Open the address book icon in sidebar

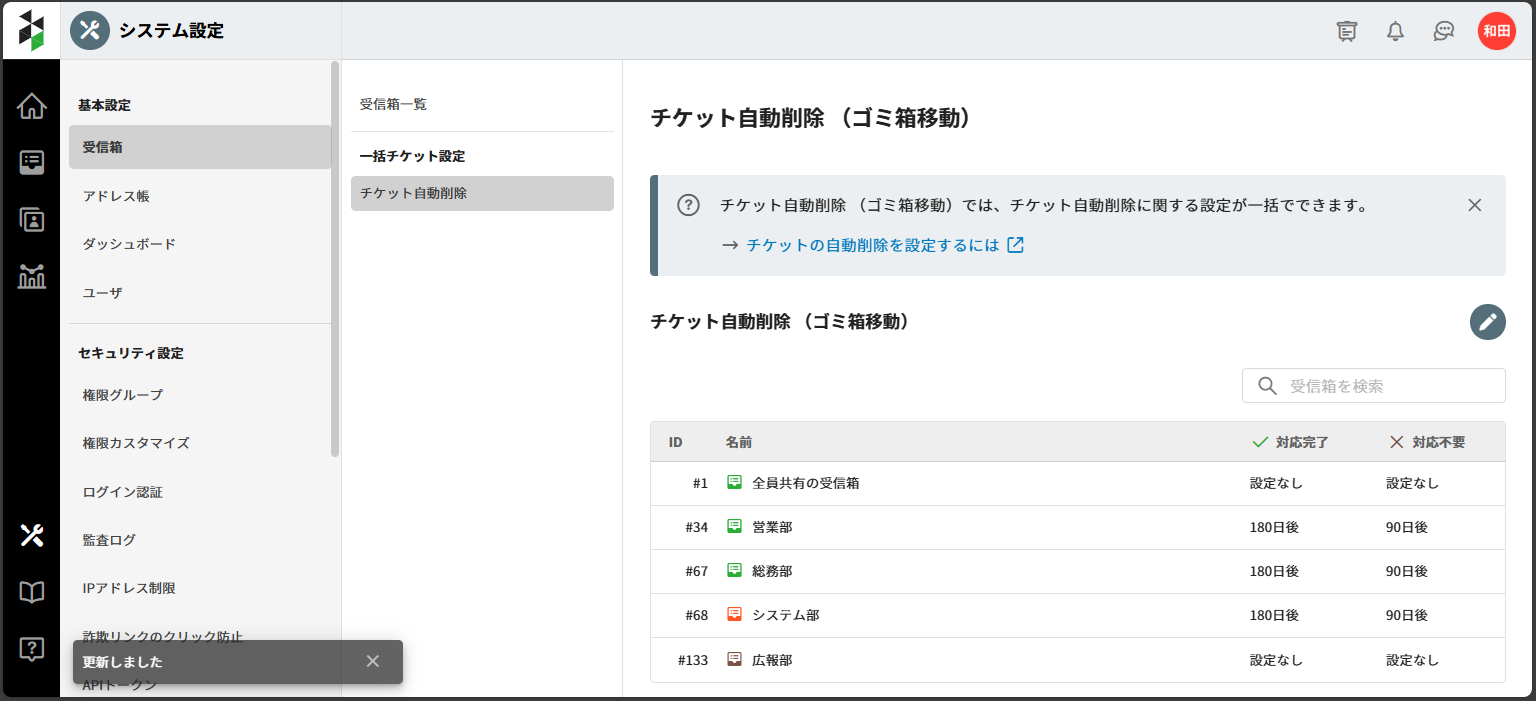coord(31,220)
